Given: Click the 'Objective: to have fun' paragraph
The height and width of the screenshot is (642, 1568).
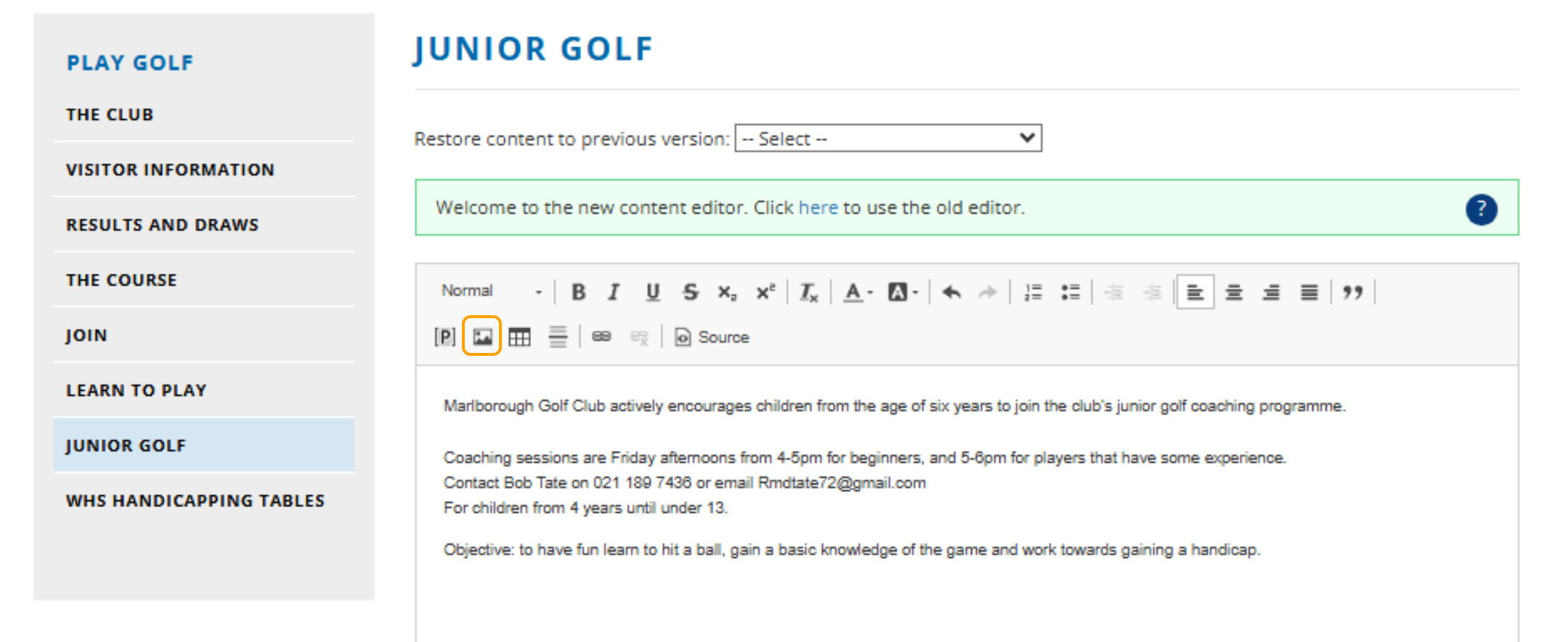Looking at the screenshot, I should 851,550.
